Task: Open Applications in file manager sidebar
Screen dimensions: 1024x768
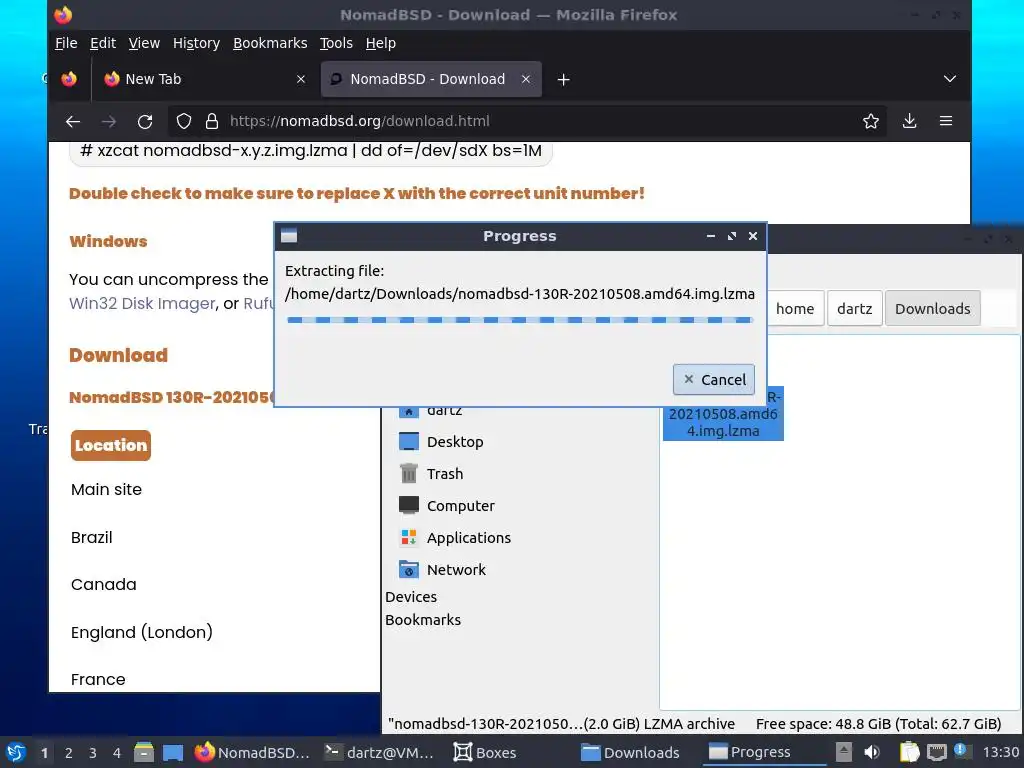Action: click(455, 537)
